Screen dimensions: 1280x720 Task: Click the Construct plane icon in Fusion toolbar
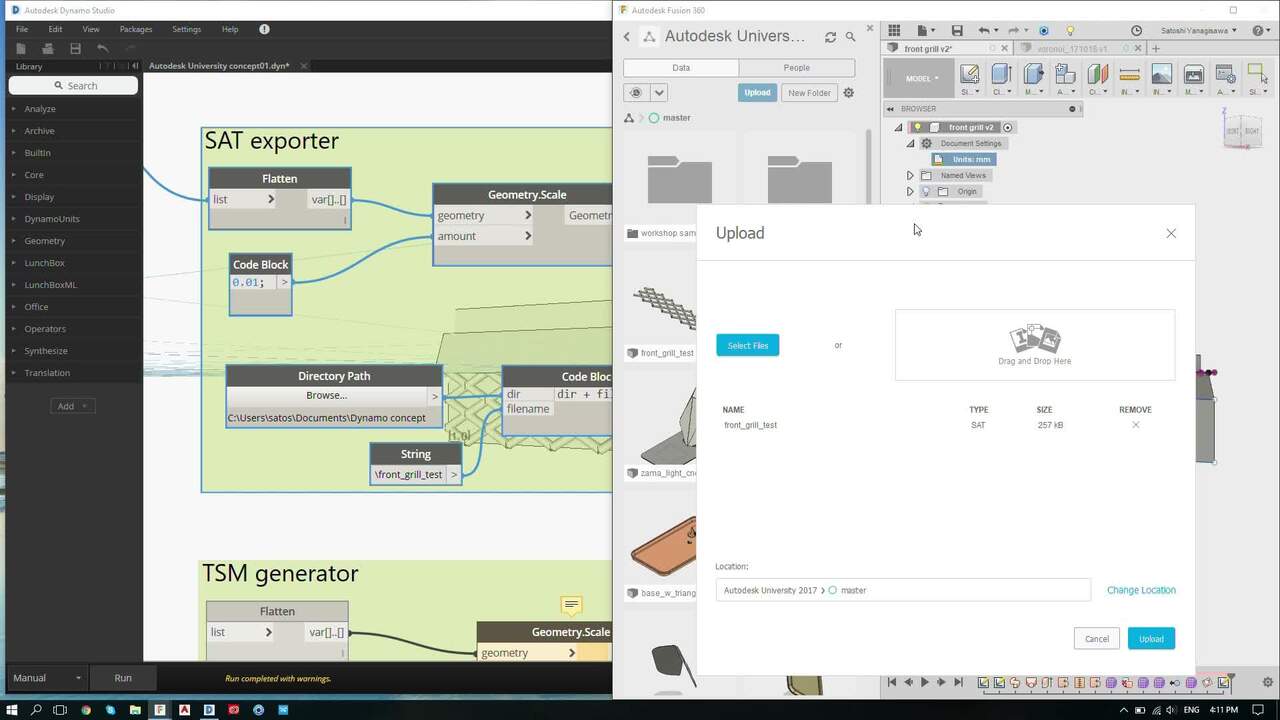click(x=1097, y=74)
